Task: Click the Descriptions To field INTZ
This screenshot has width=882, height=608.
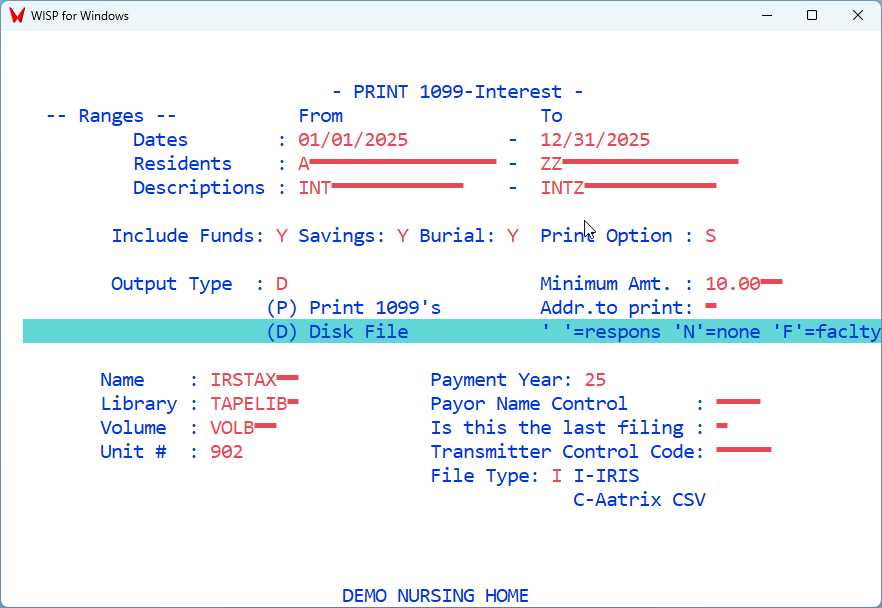Action: (628, 188)
